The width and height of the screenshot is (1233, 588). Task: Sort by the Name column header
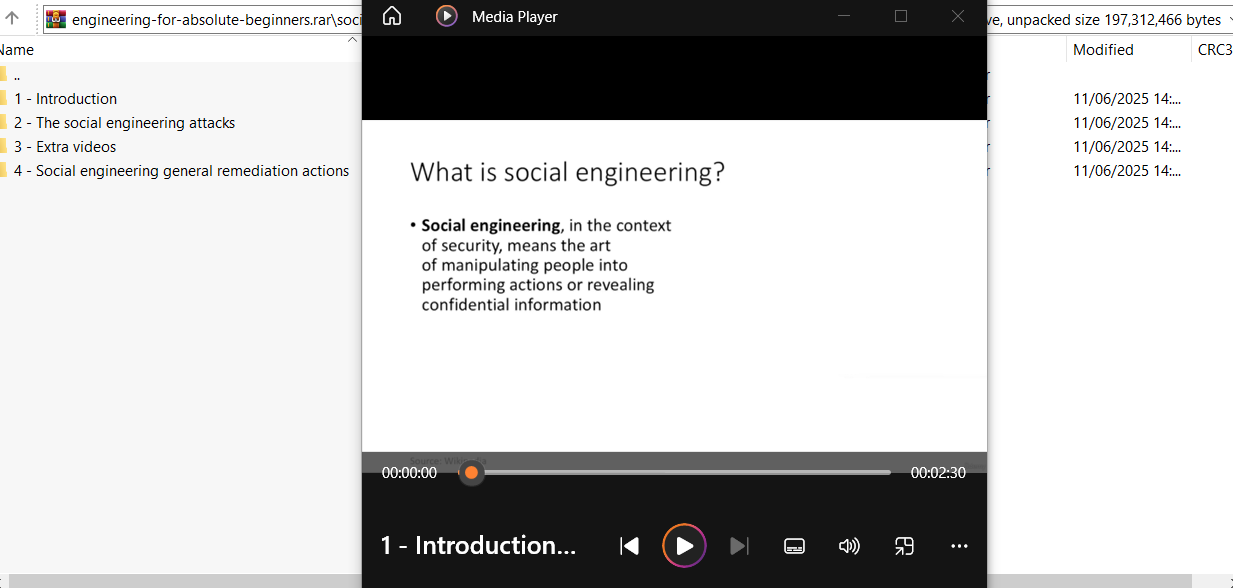point(18,50)
